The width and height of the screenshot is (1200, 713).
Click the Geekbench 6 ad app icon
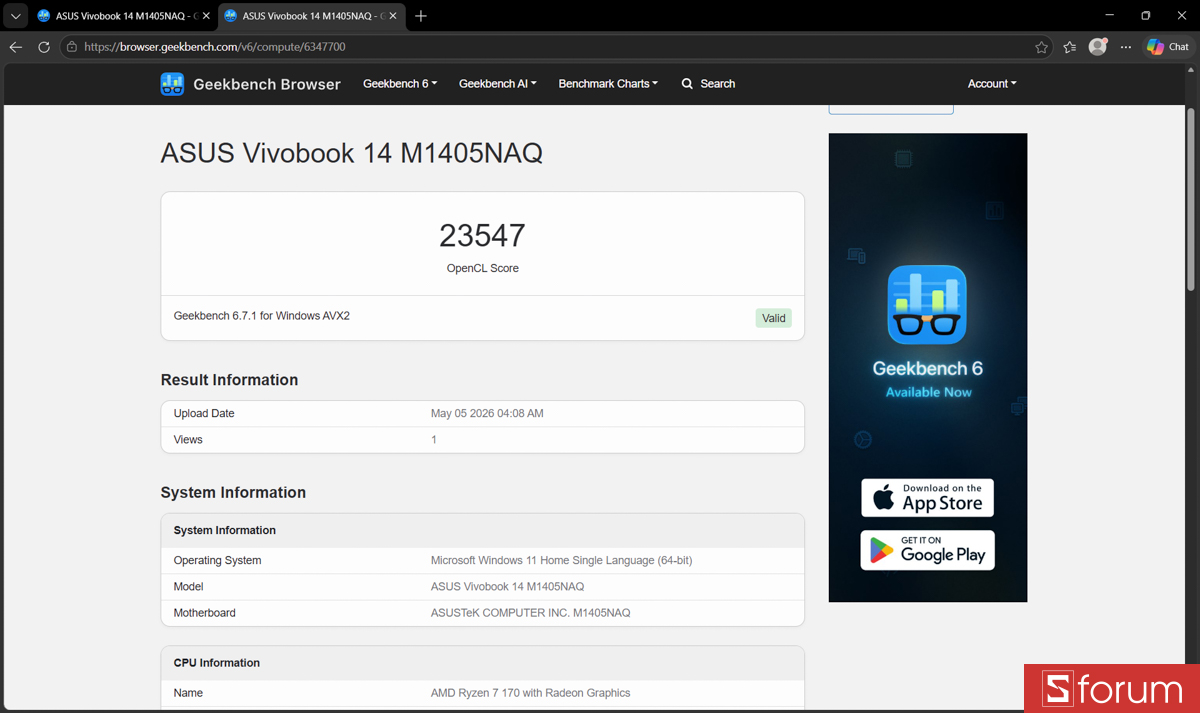point(927,304)
